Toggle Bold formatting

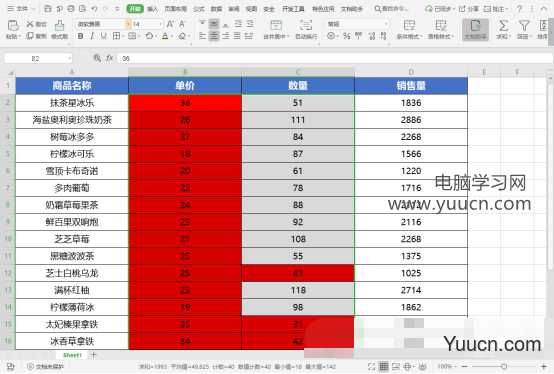pos(81,36)
